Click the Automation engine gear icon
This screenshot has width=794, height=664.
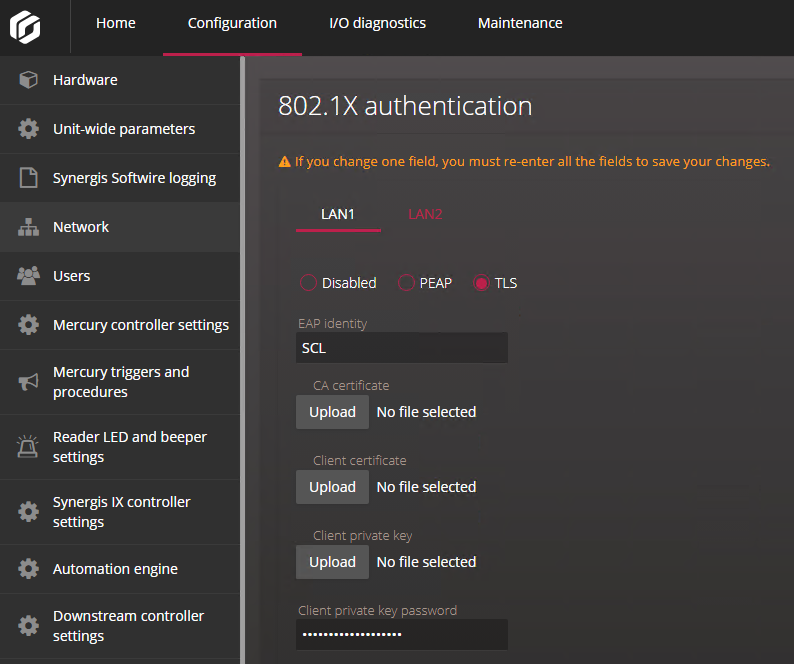(28, 569)
